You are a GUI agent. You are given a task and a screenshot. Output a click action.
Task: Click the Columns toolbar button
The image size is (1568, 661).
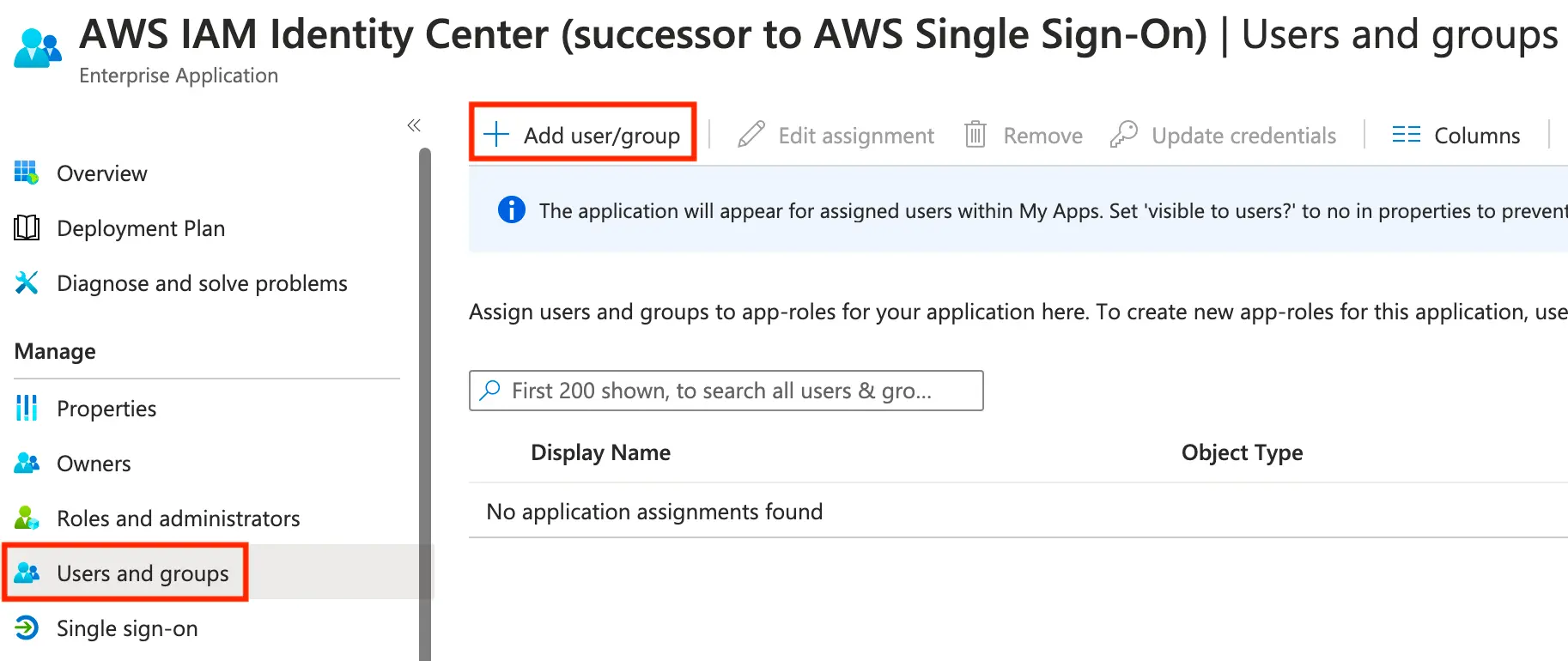1456,136
